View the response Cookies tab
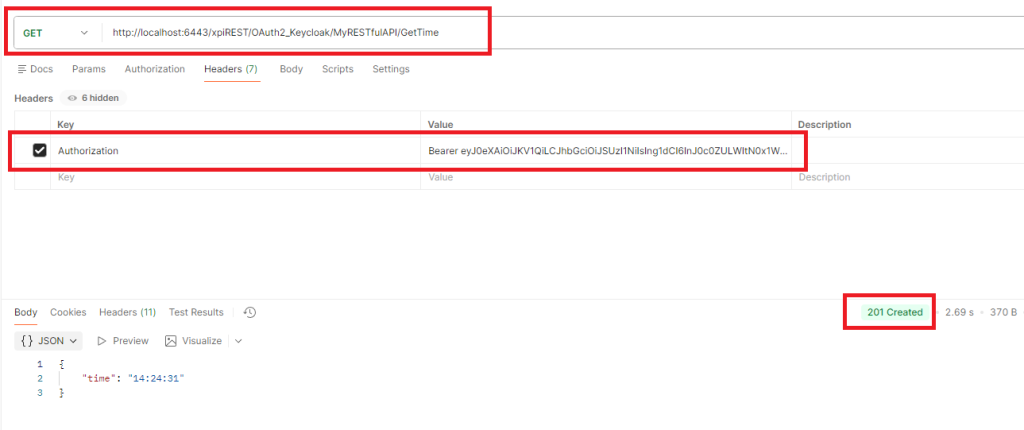This screenshot has height=430, width=1024. [x=68, y=313]
